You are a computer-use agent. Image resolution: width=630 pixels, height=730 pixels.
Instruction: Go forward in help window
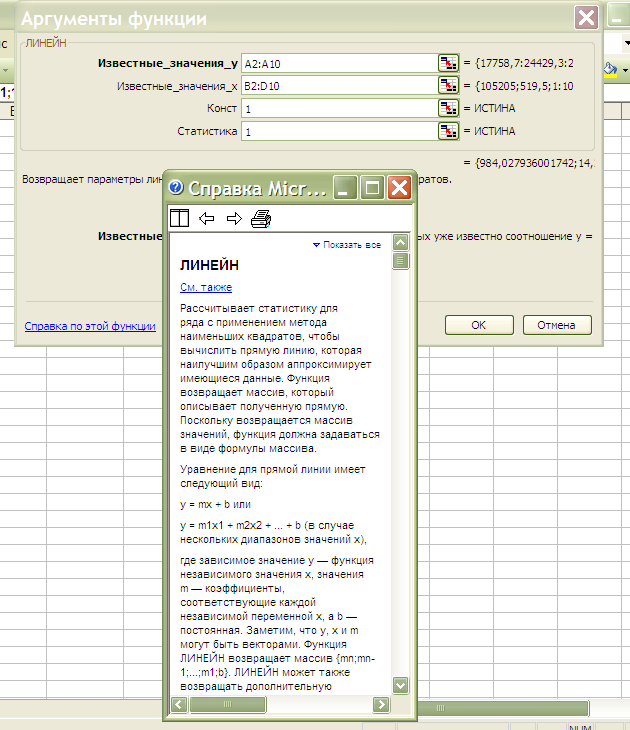click(234, 218)
